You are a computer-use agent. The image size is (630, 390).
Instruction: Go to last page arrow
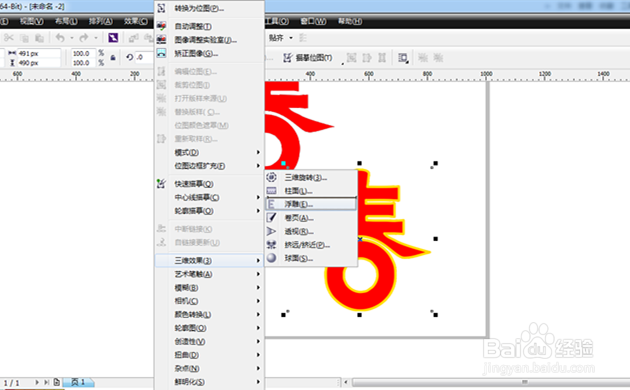[x=47, y=382]
